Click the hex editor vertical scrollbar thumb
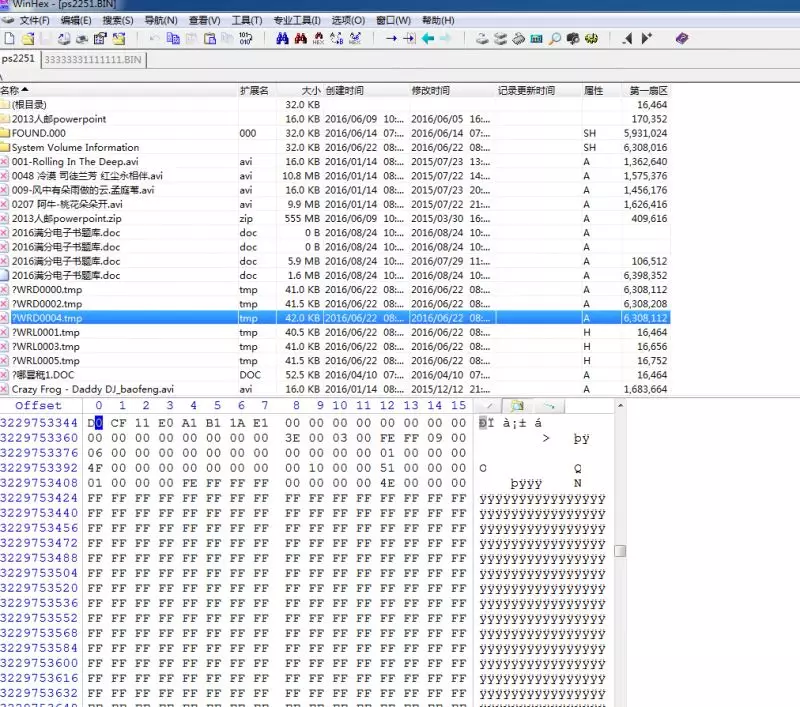Image resolution: width=800 pixels, height=707 pixels. click(621, 551)
